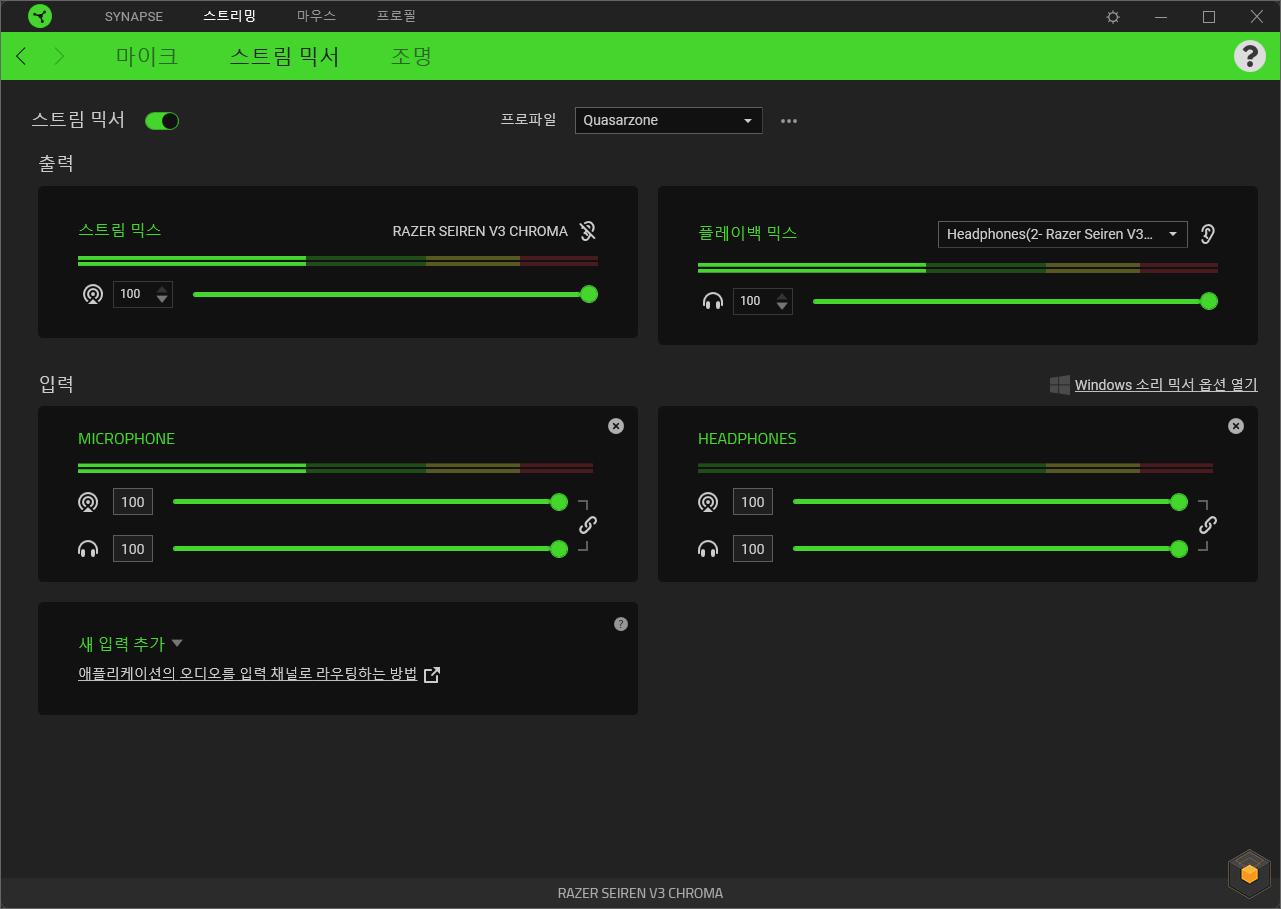Open the 조명 sub-tab
The width and height of the screenshot is (1281, 909).
click(x=411, y=56)
